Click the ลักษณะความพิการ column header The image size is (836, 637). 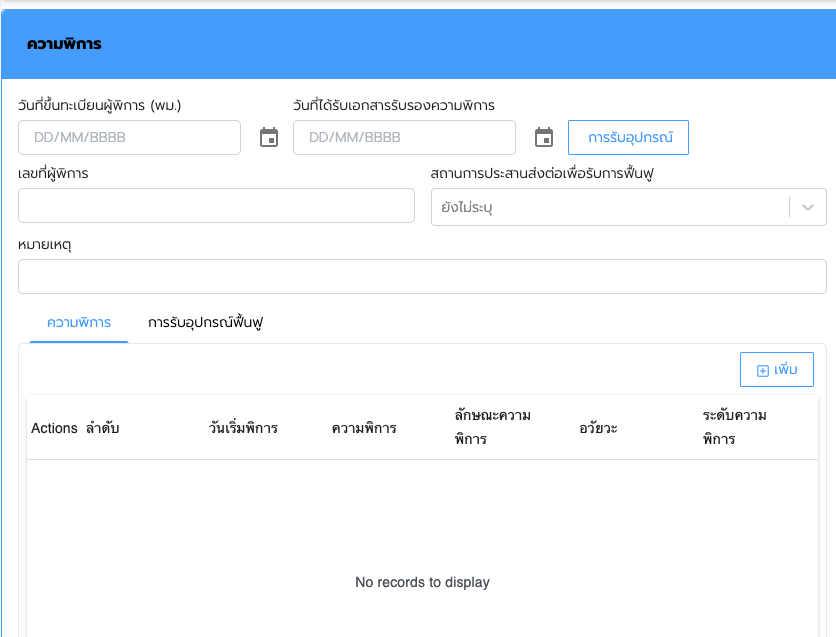492,427
